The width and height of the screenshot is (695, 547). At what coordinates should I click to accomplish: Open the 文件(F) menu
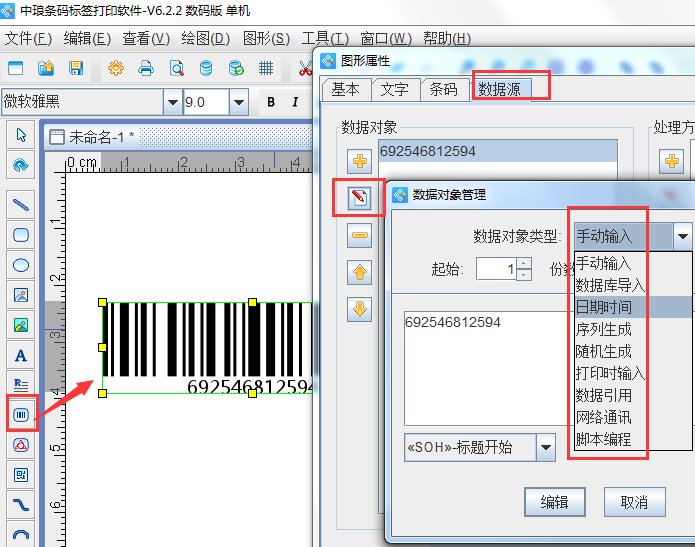pyautogui.click(x=28, y=39)
